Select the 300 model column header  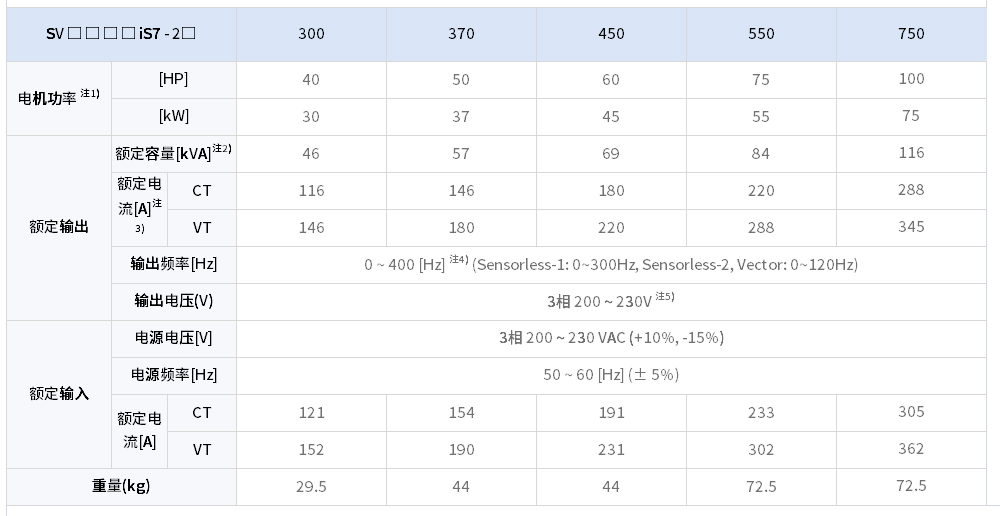pyautogui.click(x=311, y=34)
